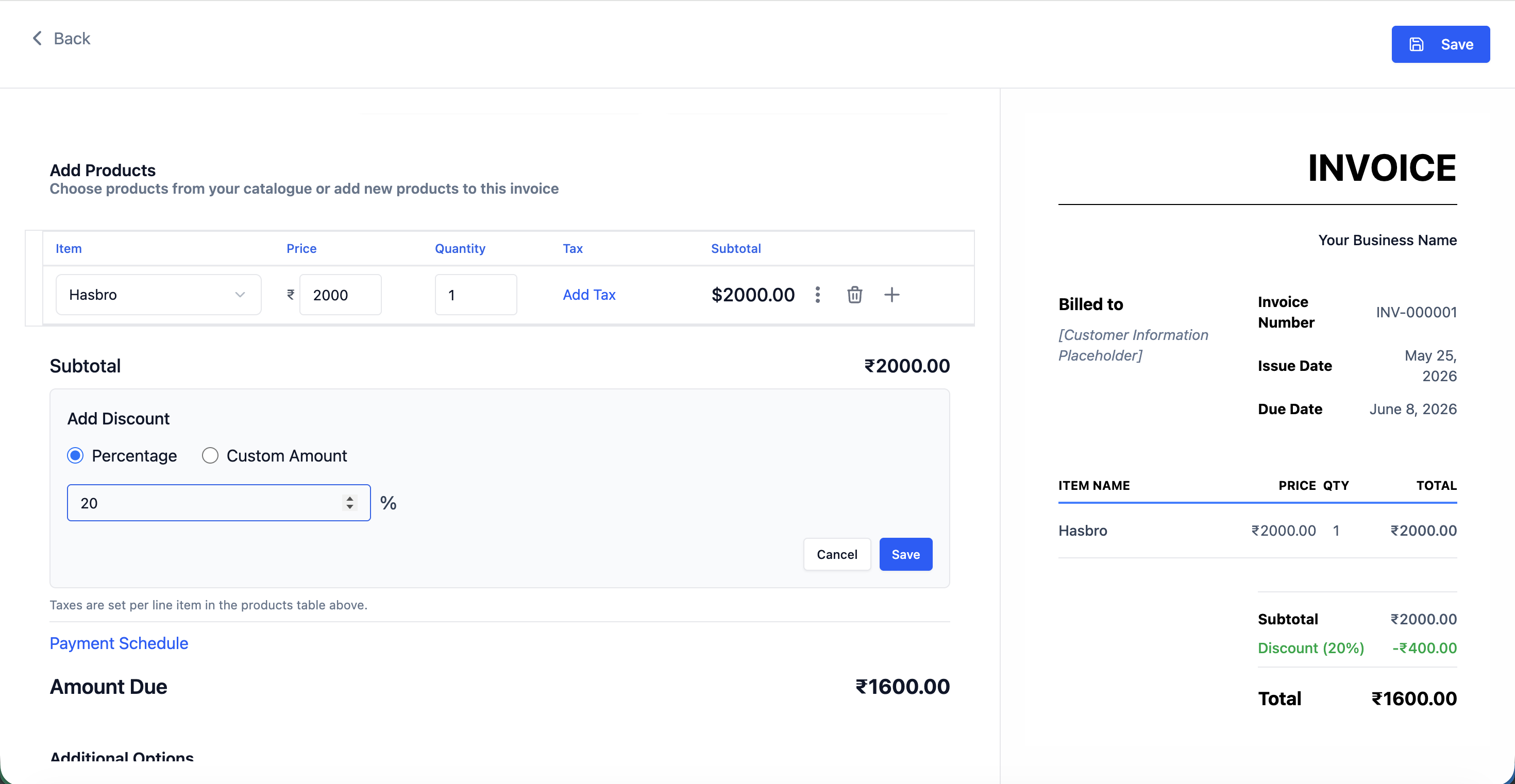
Task: Click the stepper arrows in discount field
Action: click(x=350, y=502)
